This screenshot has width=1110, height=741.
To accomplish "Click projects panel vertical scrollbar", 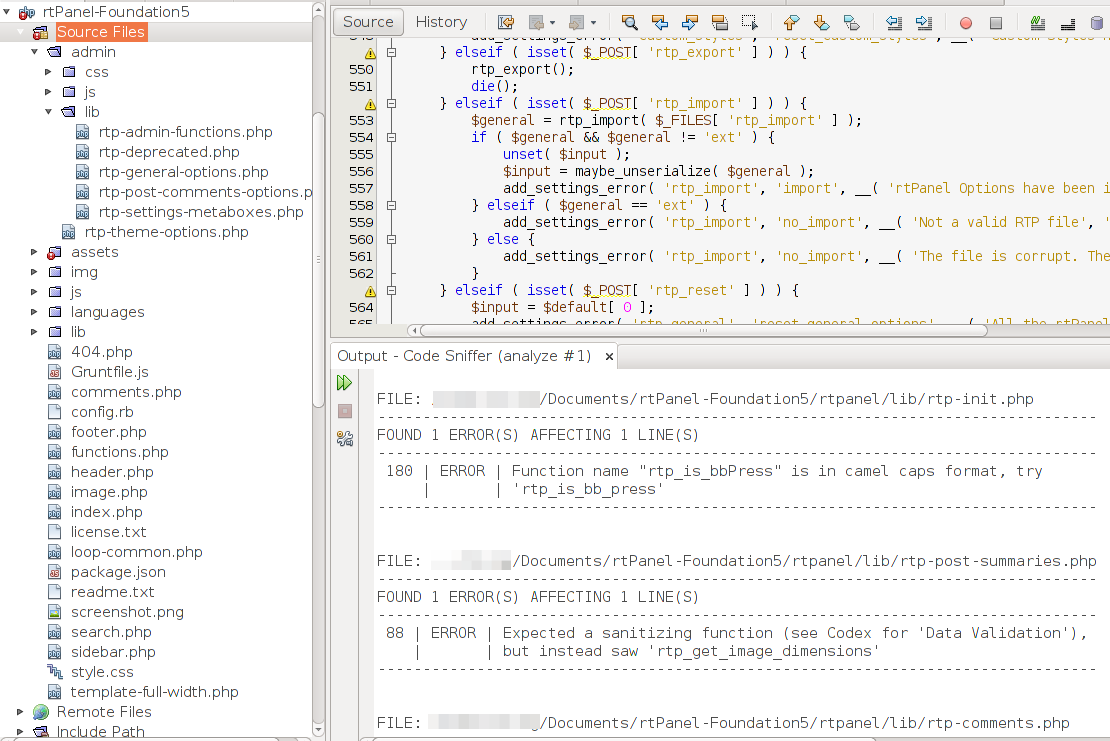I will [x=319, y=259].
